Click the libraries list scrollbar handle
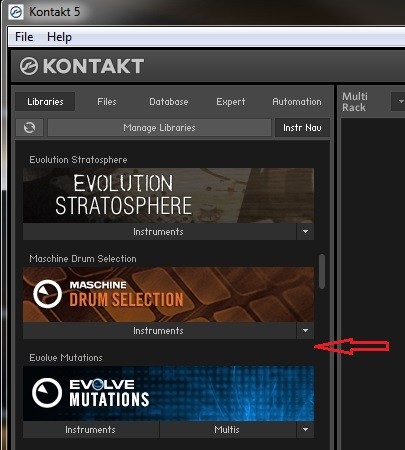Viewport: 405px width, 450px height. pos(322,271)
